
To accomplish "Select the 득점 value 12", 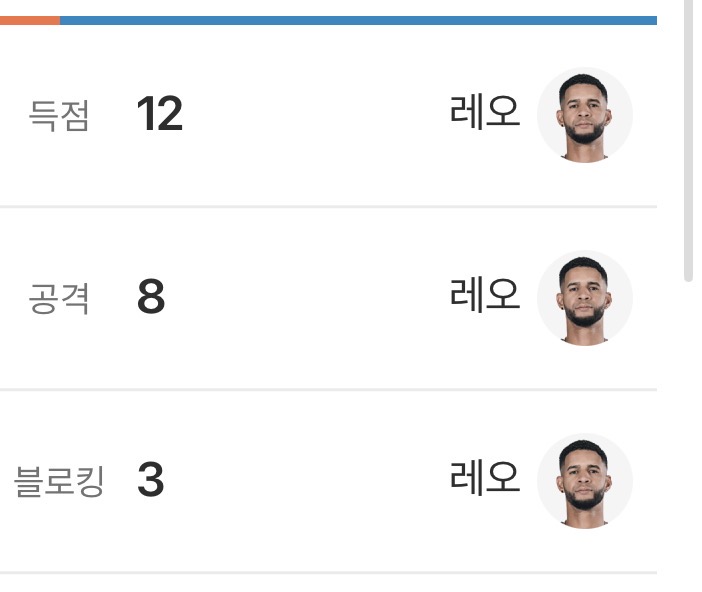I will pyautogui.click(x=160, y=116).
